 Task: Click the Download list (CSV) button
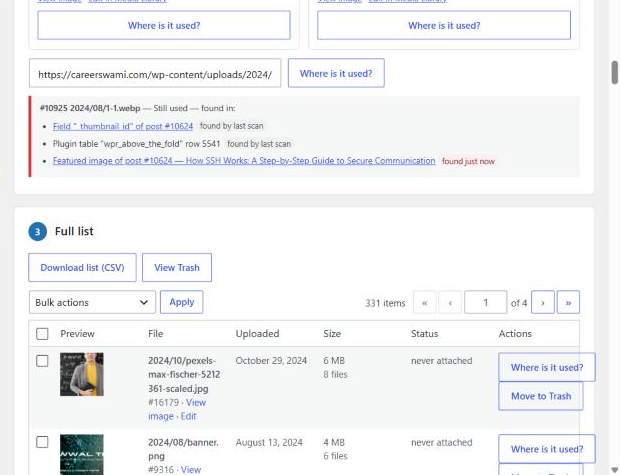tap(82, 268)
